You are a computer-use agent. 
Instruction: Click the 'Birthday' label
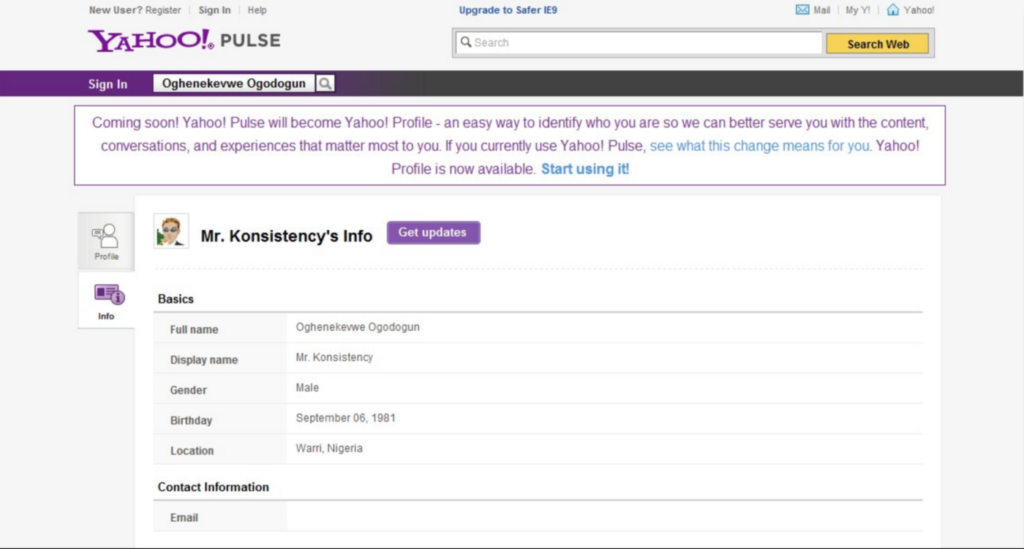191,420
